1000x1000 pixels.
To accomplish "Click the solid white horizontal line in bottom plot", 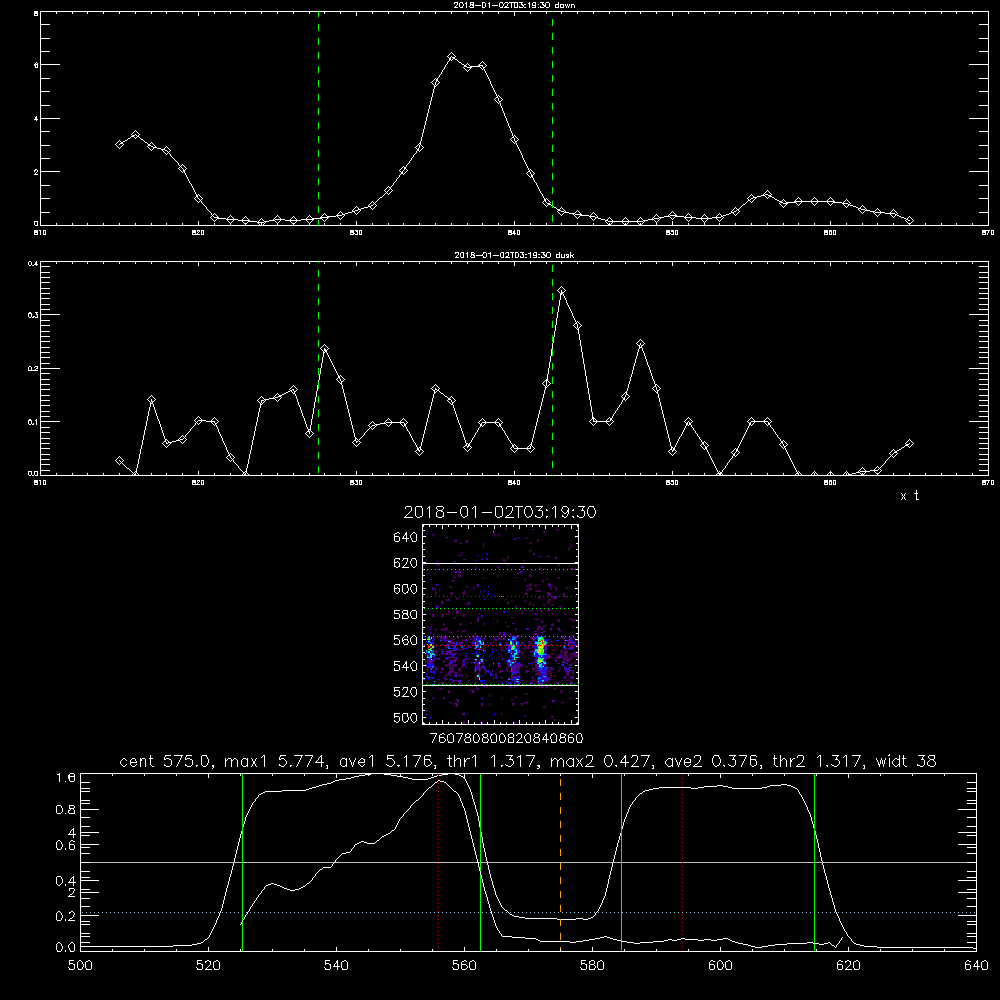I will point(528,862).
